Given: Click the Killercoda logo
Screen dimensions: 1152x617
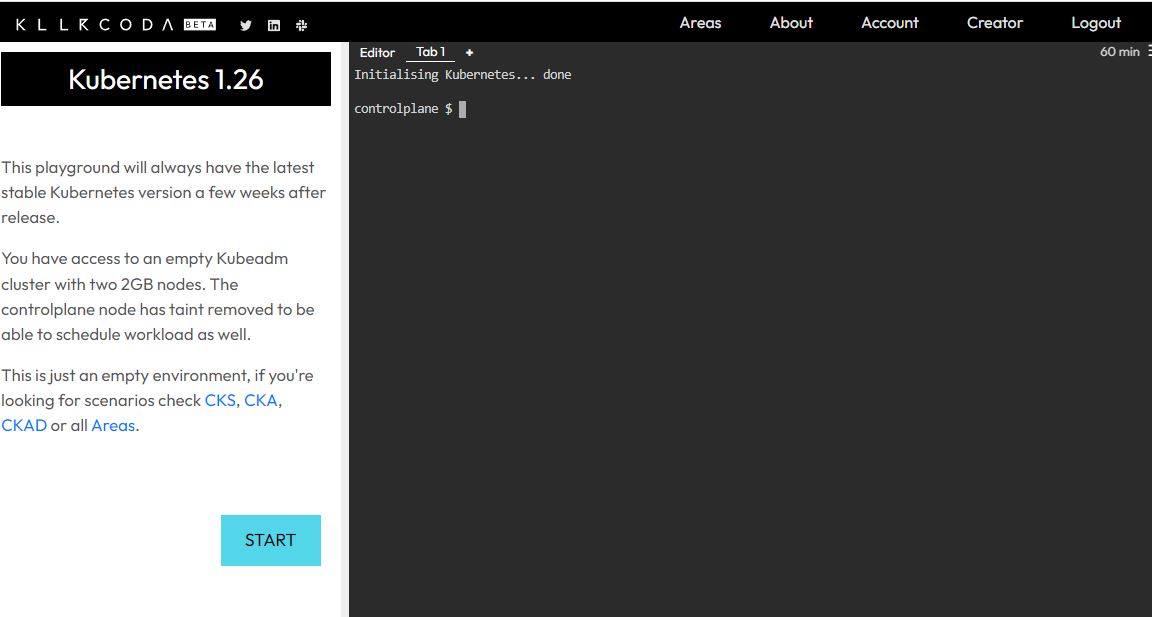Looking at the screenshot, I should tap(95, 24).
